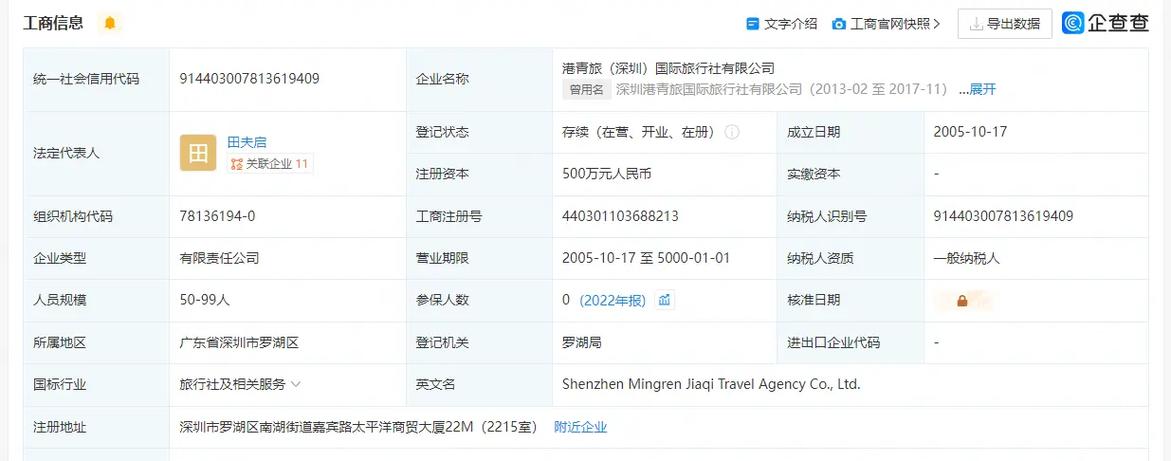Select registration number 440301103688213

coord(621,217)
